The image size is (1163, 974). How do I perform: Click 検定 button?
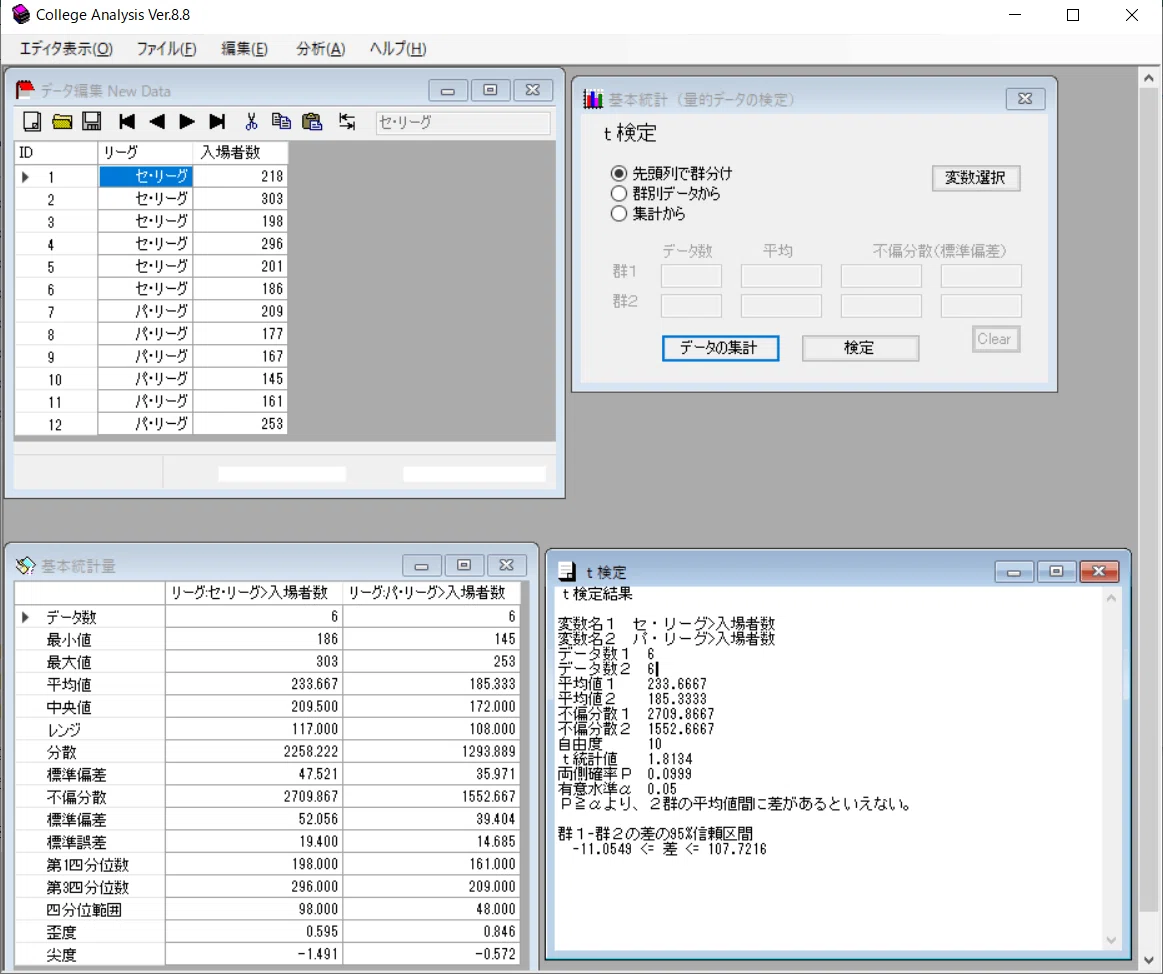tap(860, 348)
